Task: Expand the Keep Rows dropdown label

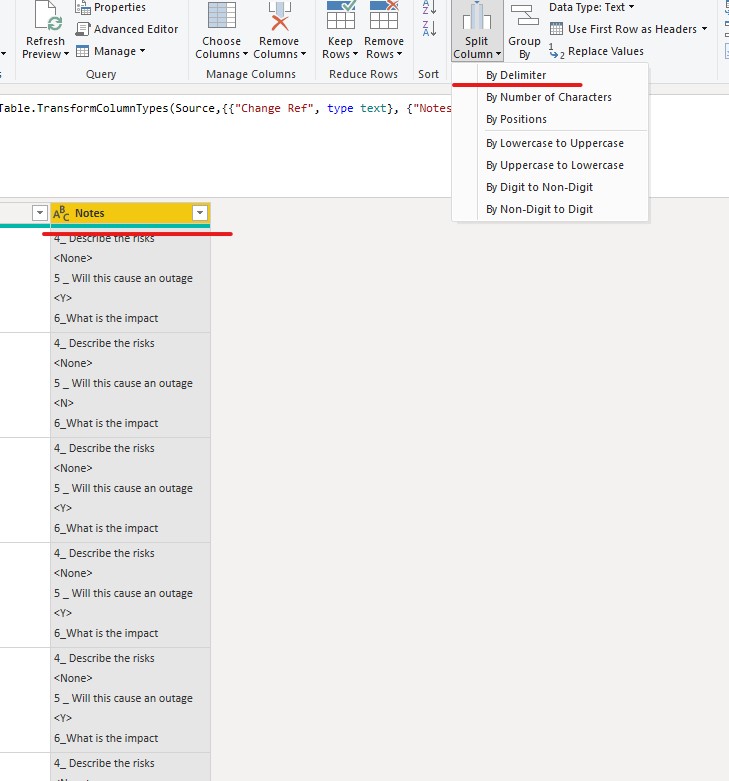Action: (x=340, y=54)
